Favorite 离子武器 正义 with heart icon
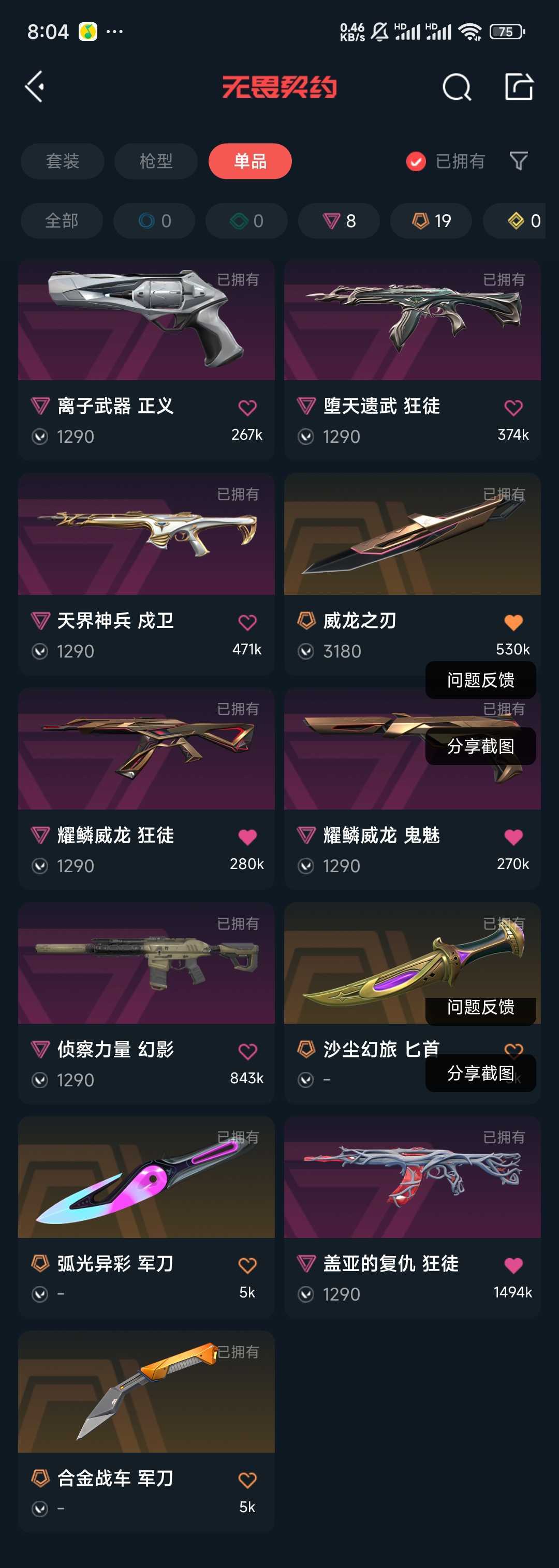 pyautogui.click(x=247, y=407)
